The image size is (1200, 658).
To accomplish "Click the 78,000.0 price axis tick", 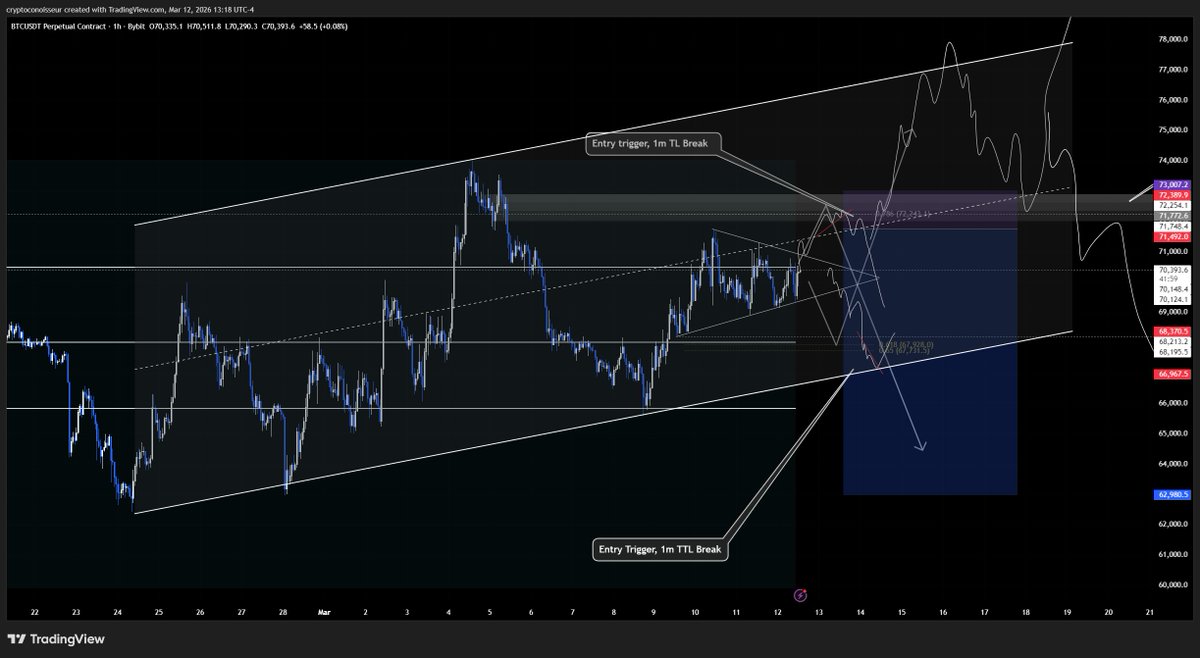I will 1172,39.
